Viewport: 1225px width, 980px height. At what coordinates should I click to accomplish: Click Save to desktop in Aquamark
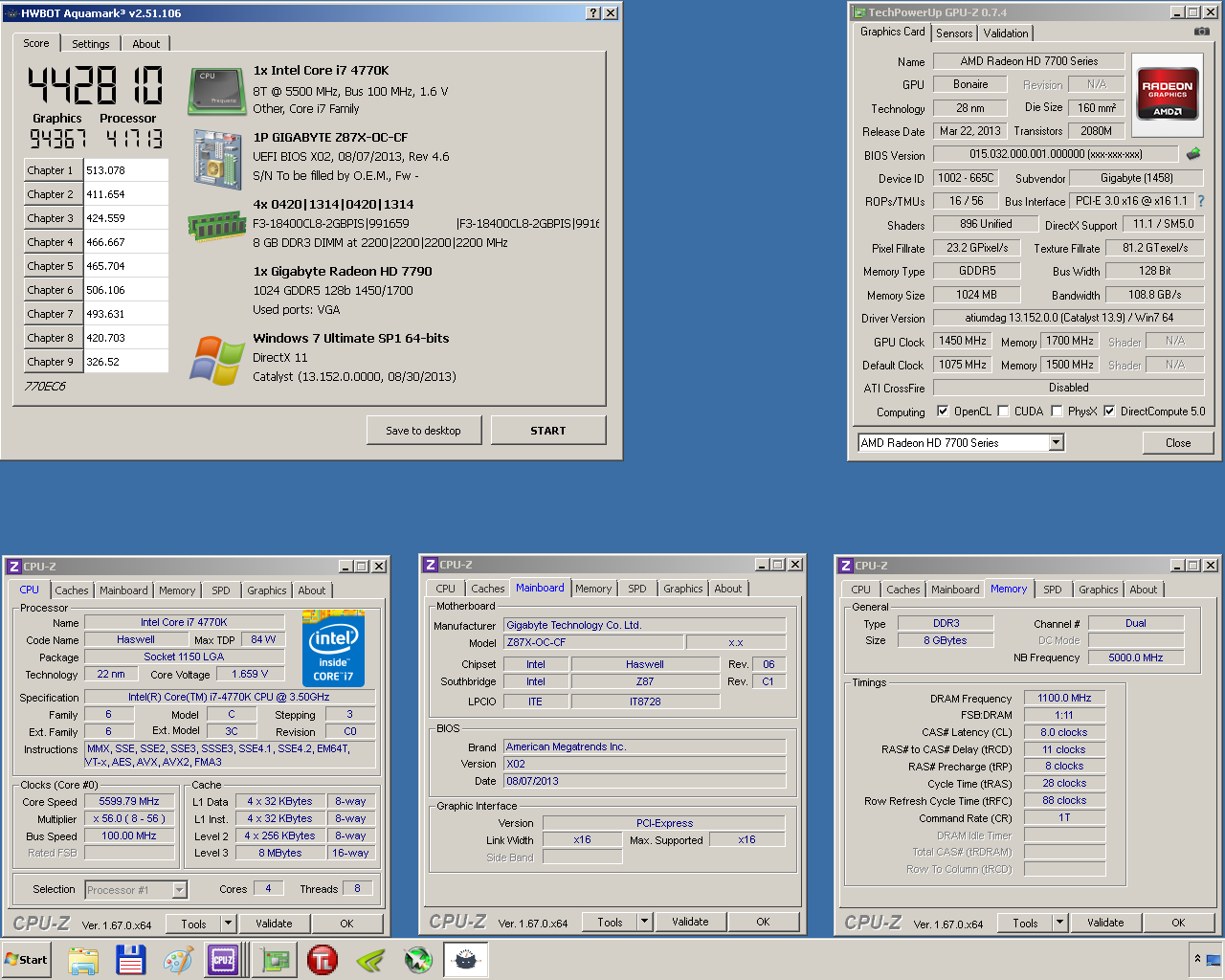point(424,431)
